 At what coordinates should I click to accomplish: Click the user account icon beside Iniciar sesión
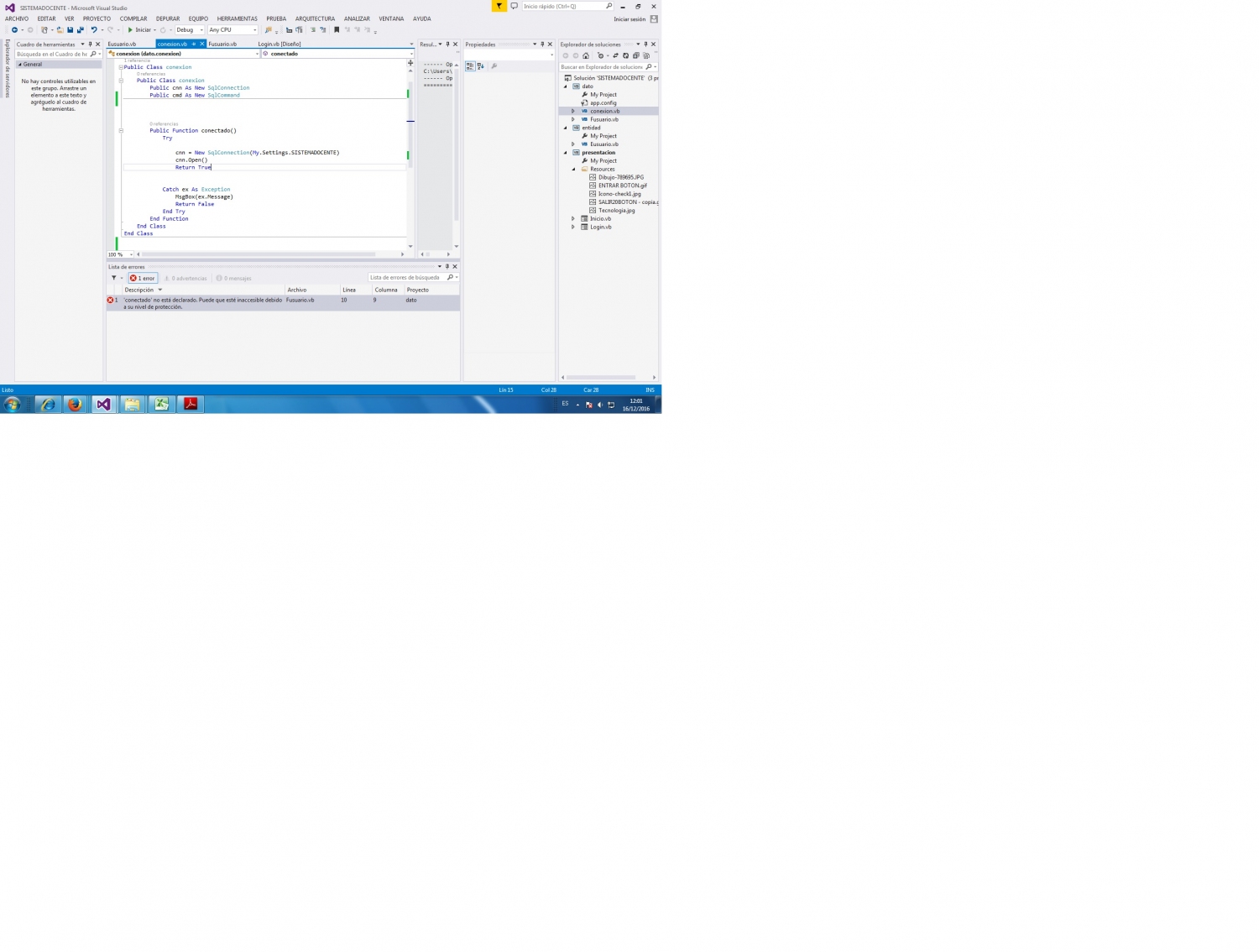coord(654,18)
